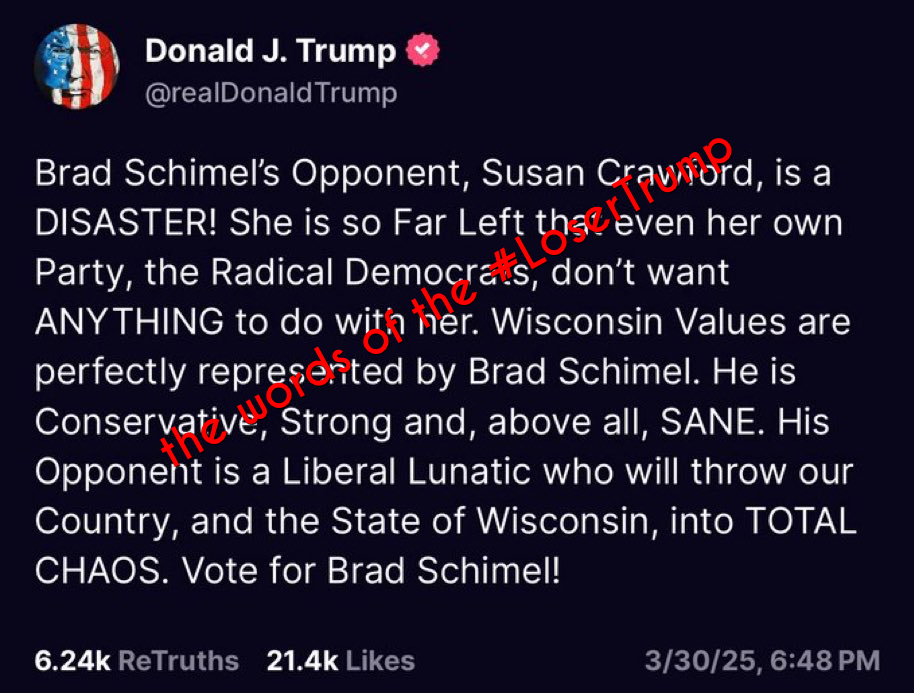Open the Donald J. Trump display name
Screen dimensions: 914x693
tap(270, 51)
